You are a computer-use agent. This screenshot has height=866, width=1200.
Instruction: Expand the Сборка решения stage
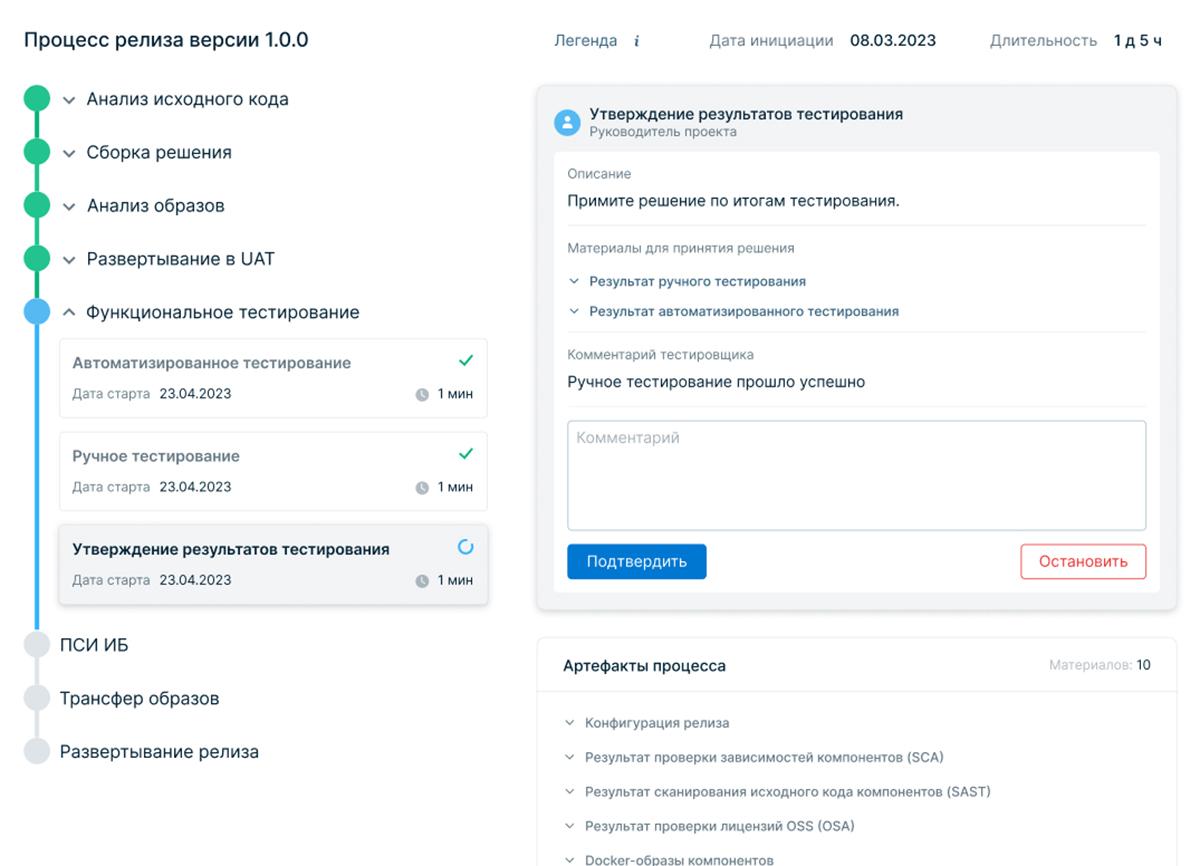click(69, 153)
